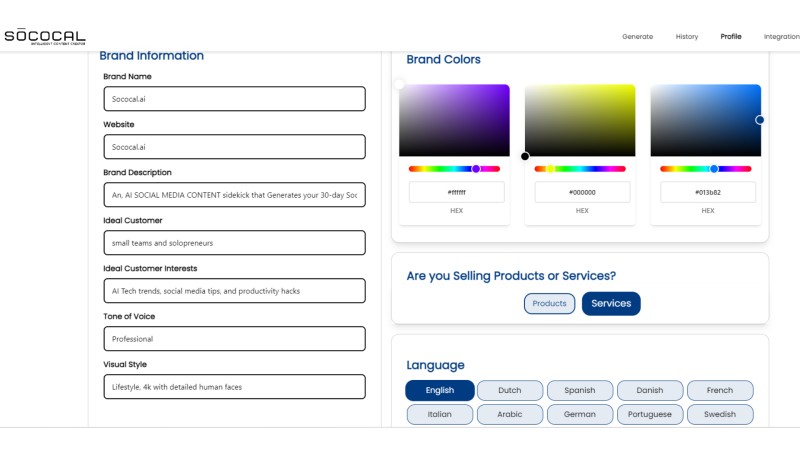
Task: Click the yellow color picker area
Action: pyautogui.click(x=580, y=120)
